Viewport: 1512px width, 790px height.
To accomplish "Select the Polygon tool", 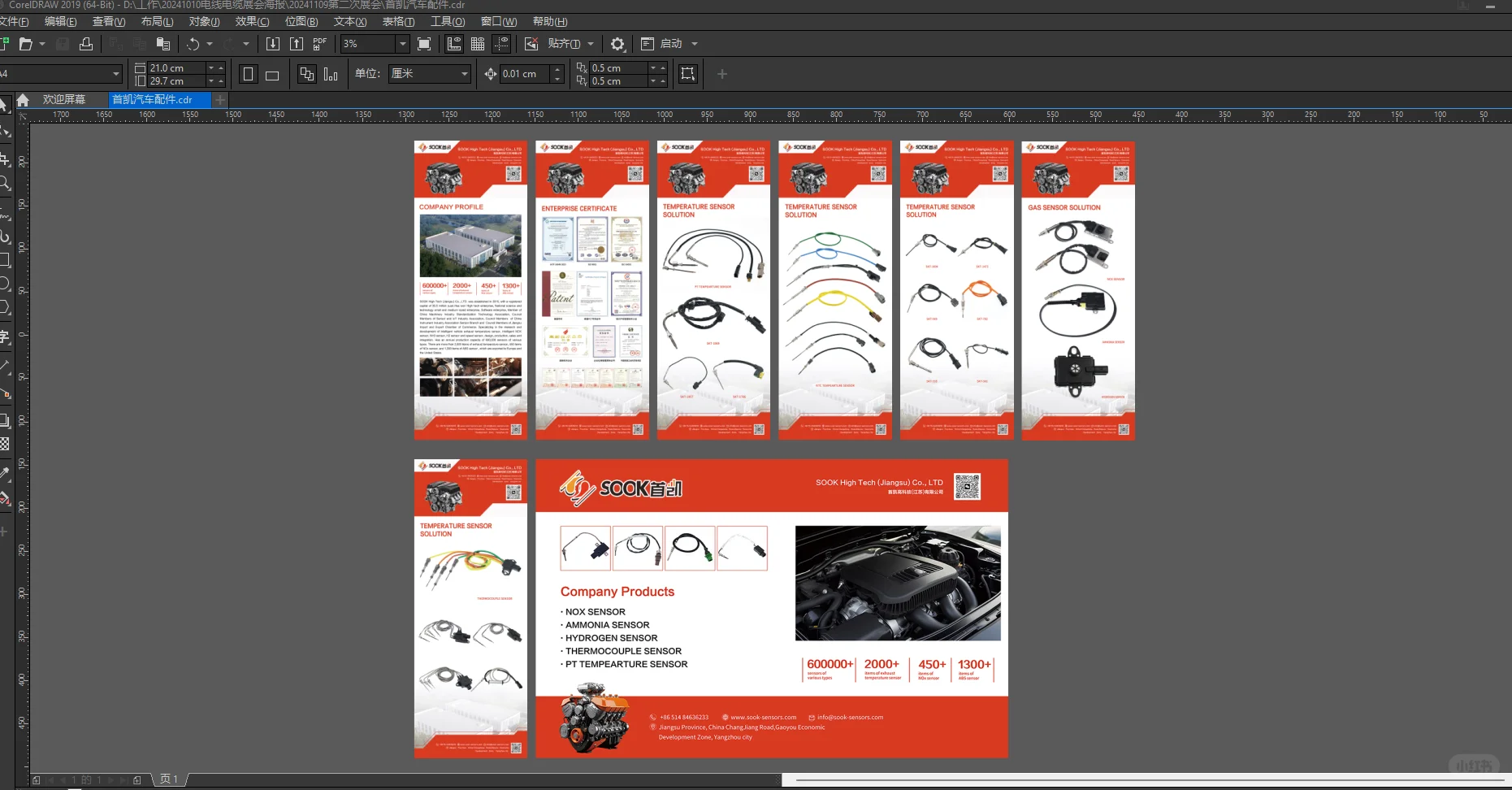I will [x=4, y=307].
